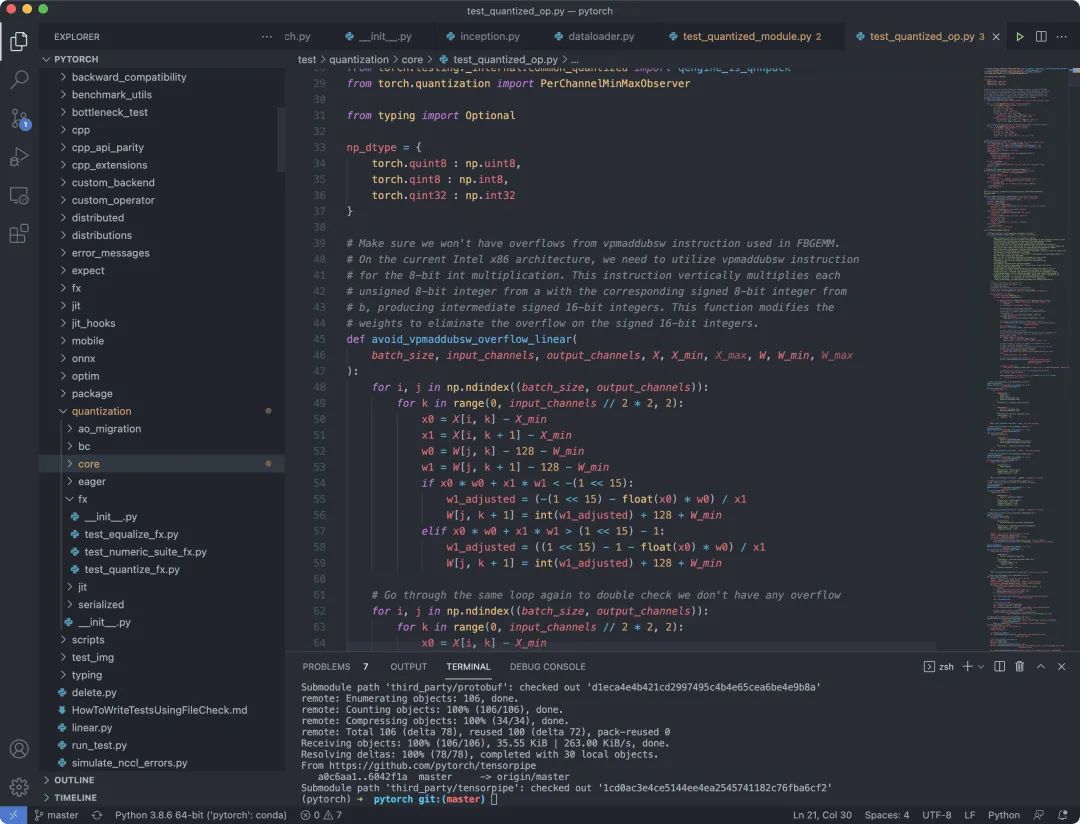Synchronize changes status bar icon

(x=97, y=815)
